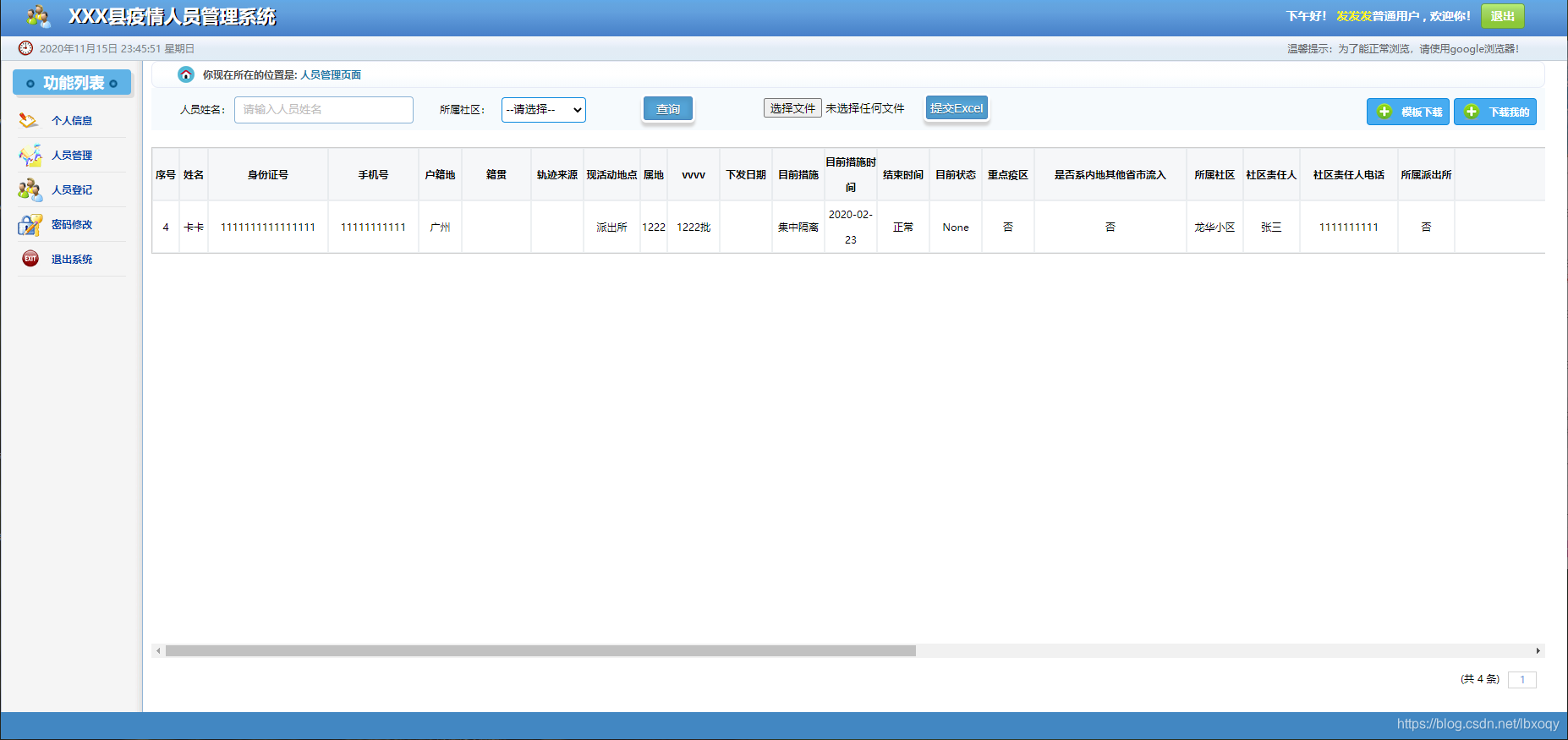The image size is (1568, 740).
Task: Click the 手机号 column header
Action: coord(373,175)
